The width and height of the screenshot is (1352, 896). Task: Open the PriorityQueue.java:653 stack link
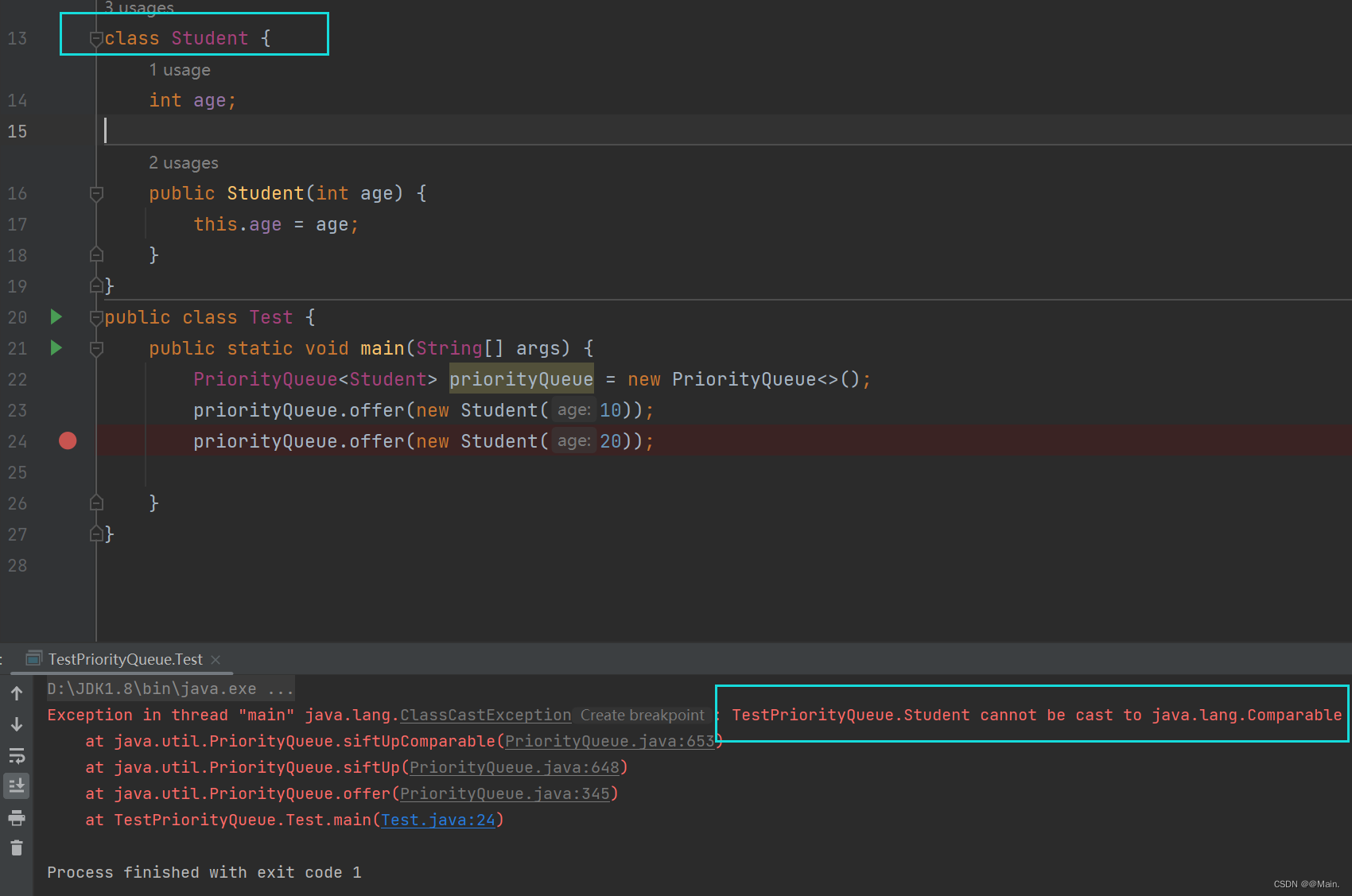pos(610,741)
